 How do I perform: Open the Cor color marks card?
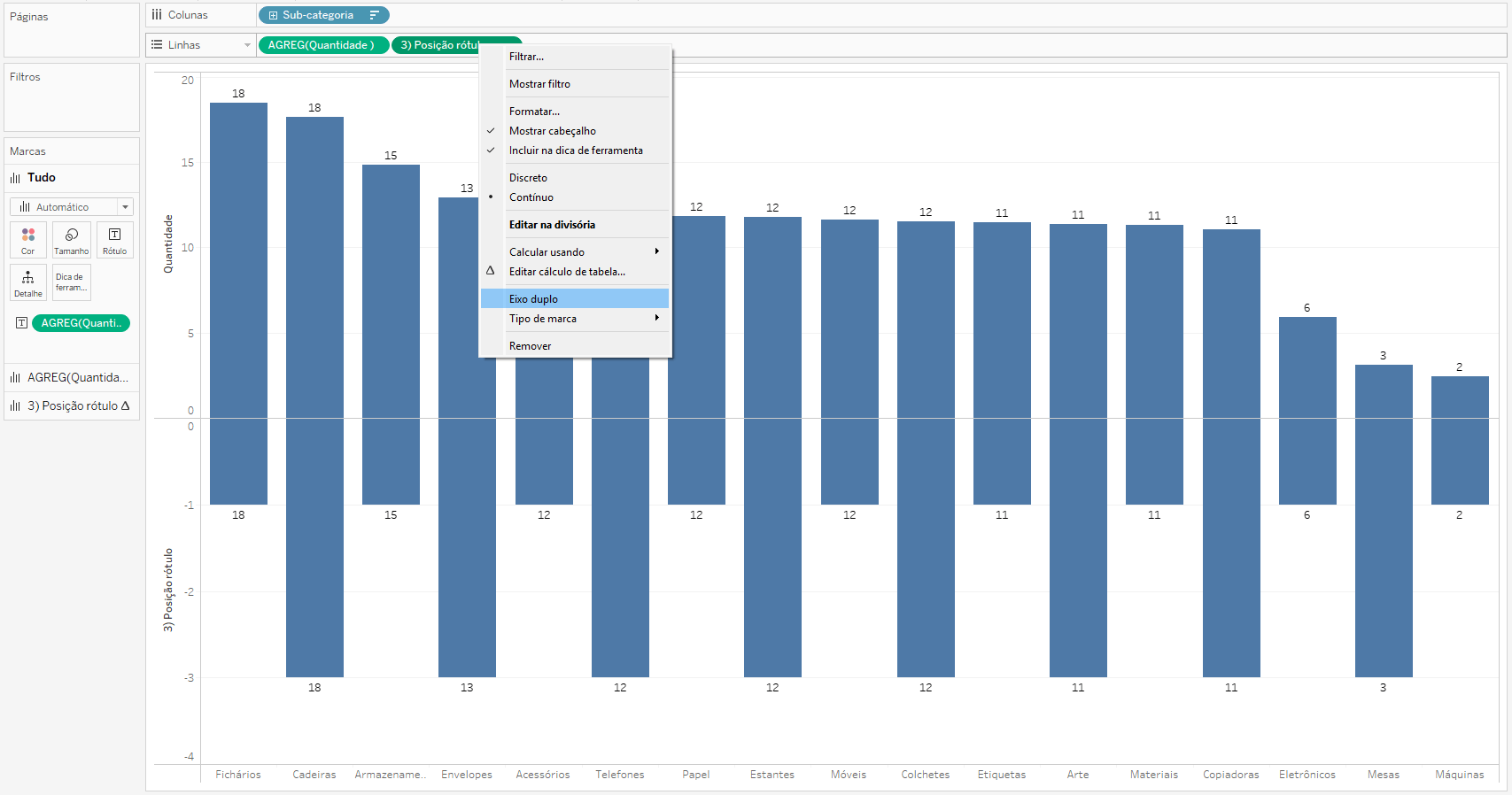tap(28, 240)
